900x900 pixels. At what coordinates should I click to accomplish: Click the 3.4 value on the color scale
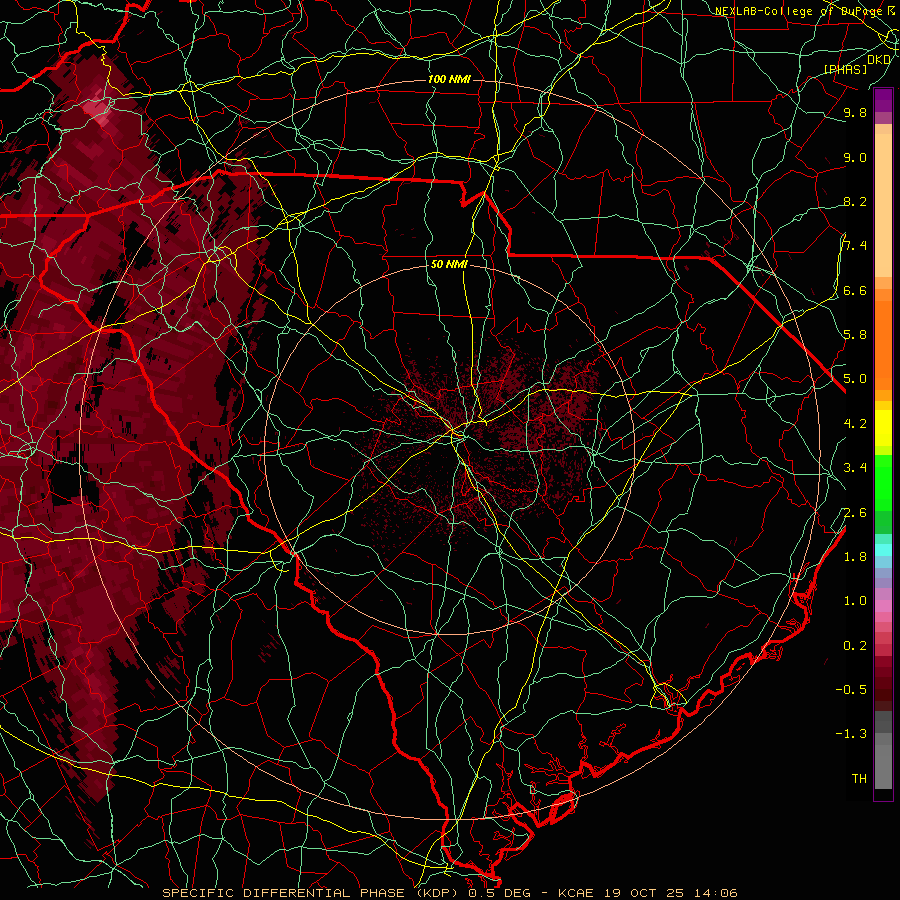pos(855,468)
